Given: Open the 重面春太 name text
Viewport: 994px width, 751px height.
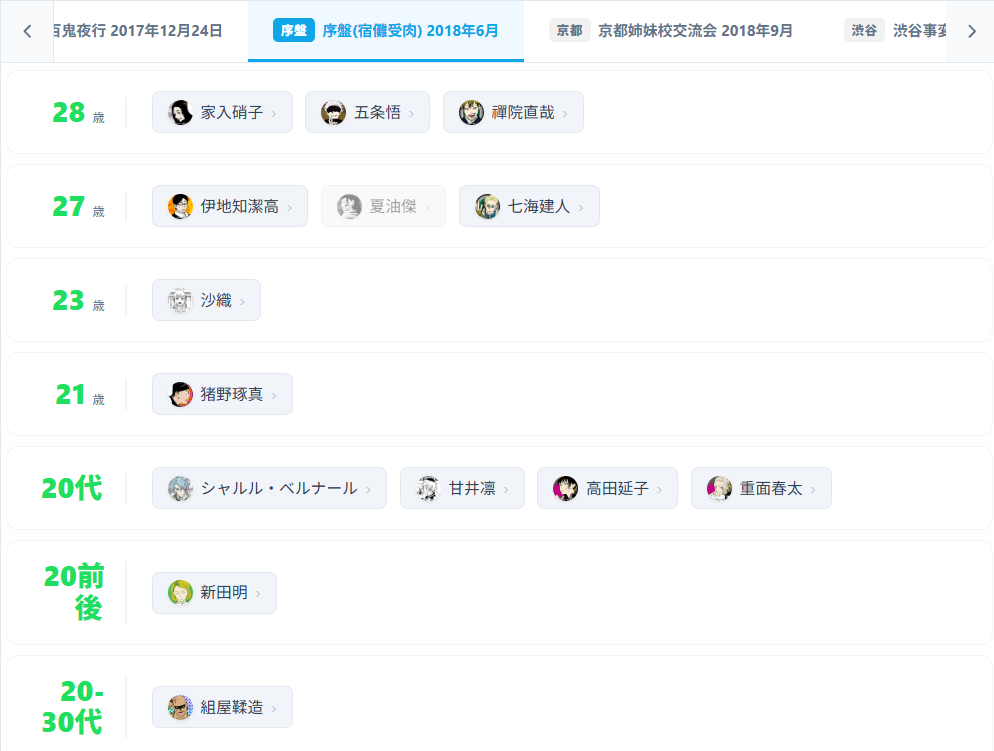Looking at the screenshot, I should [x=771, y=488].
